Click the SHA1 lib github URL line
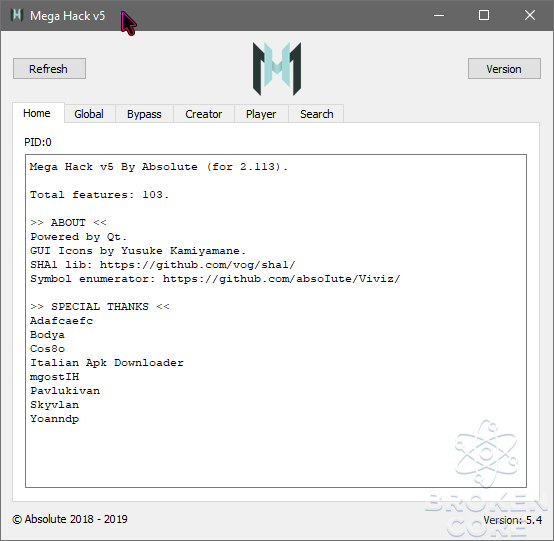Viewport: 554px width, 541px height. point(163,265)
